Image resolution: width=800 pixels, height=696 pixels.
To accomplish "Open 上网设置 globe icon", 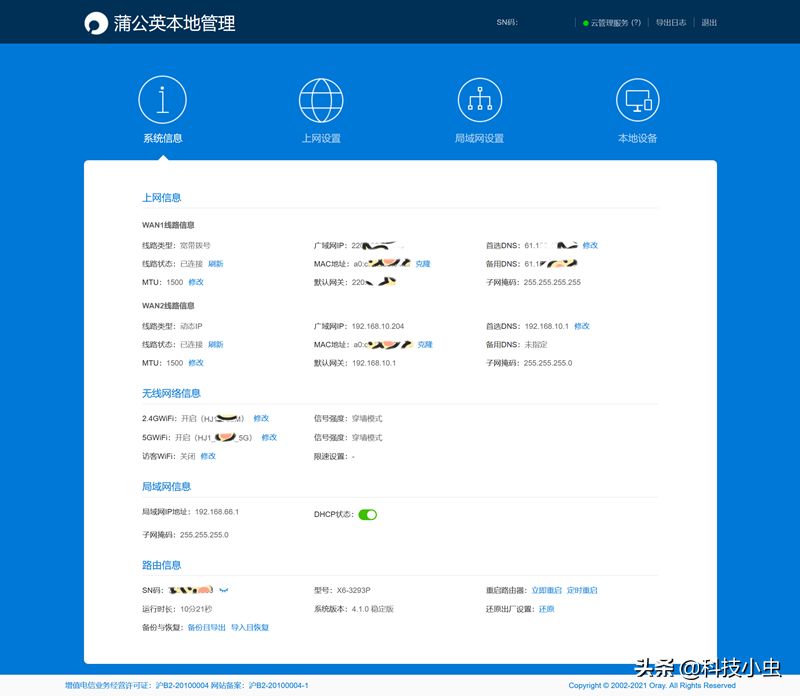I will [321, 100].
